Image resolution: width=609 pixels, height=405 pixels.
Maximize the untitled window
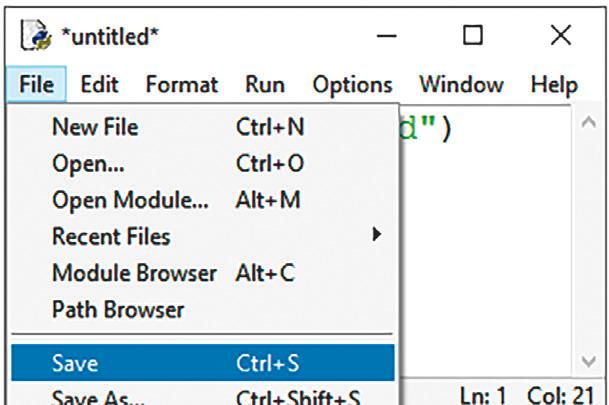473,39
